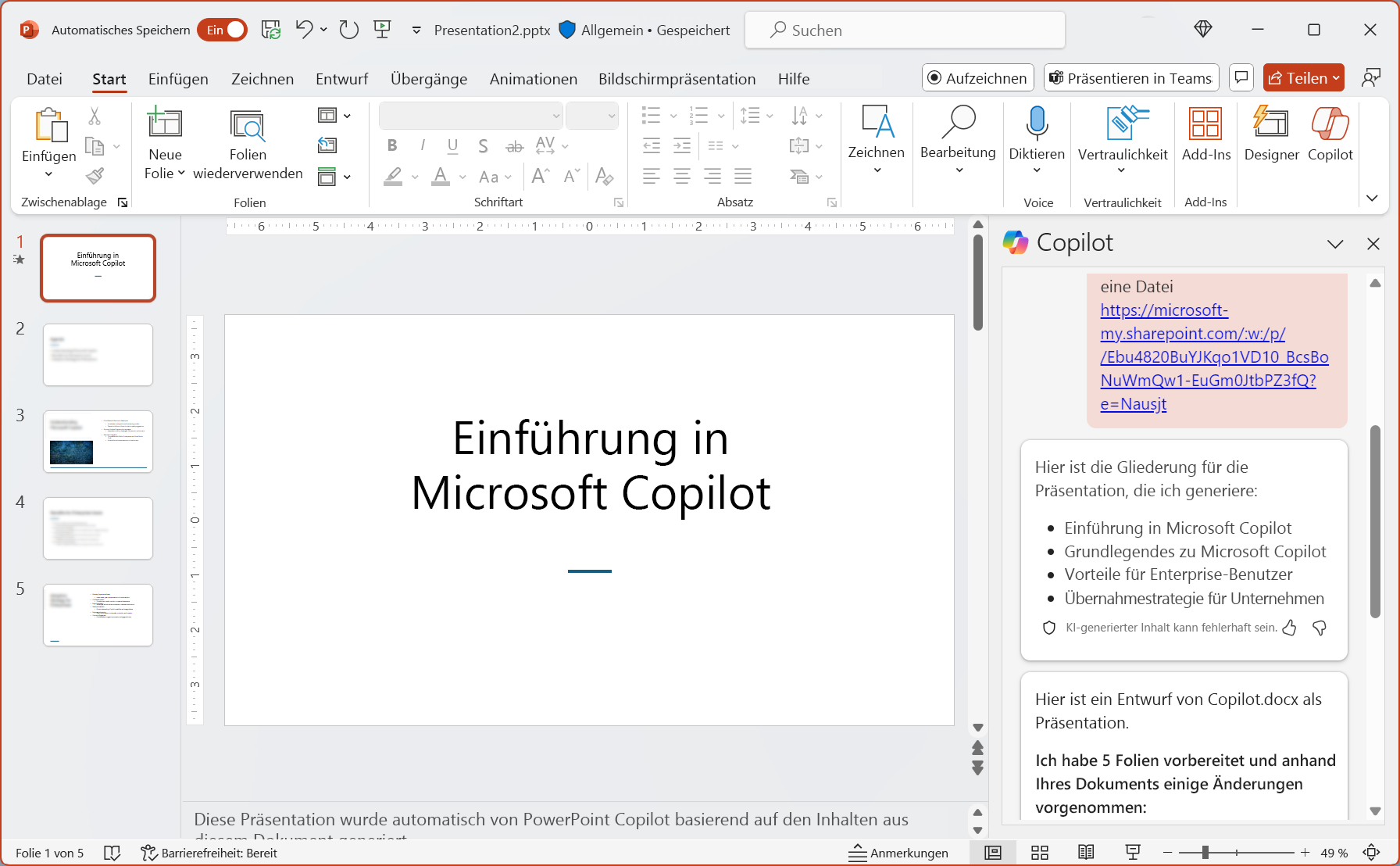Collapse the ribbon display options chevron
This screenshot has width=1400, height=866.
pos(1373,198)
